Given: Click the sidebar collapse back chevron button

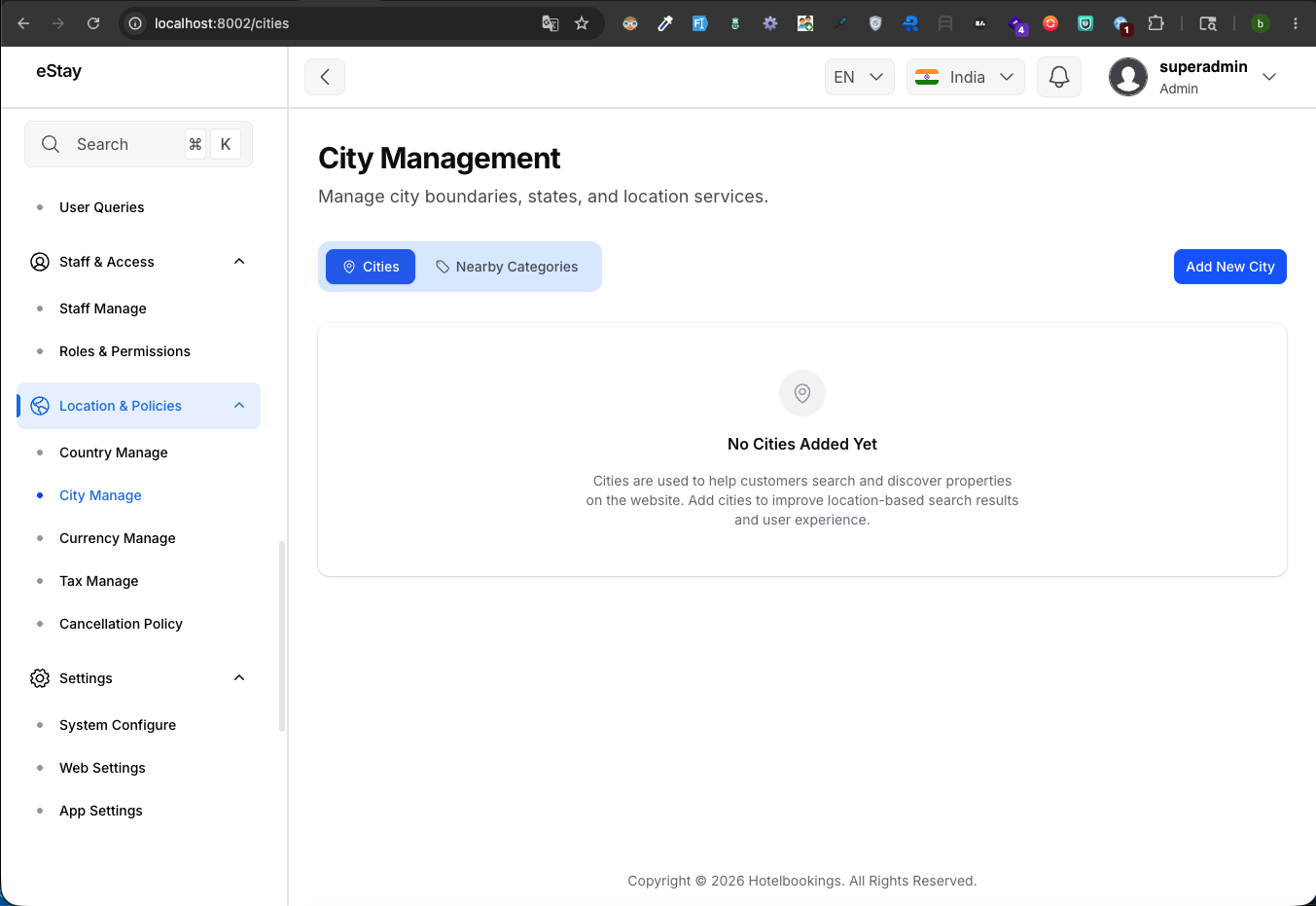Looking at the screenshot, I should pos(325,77).
